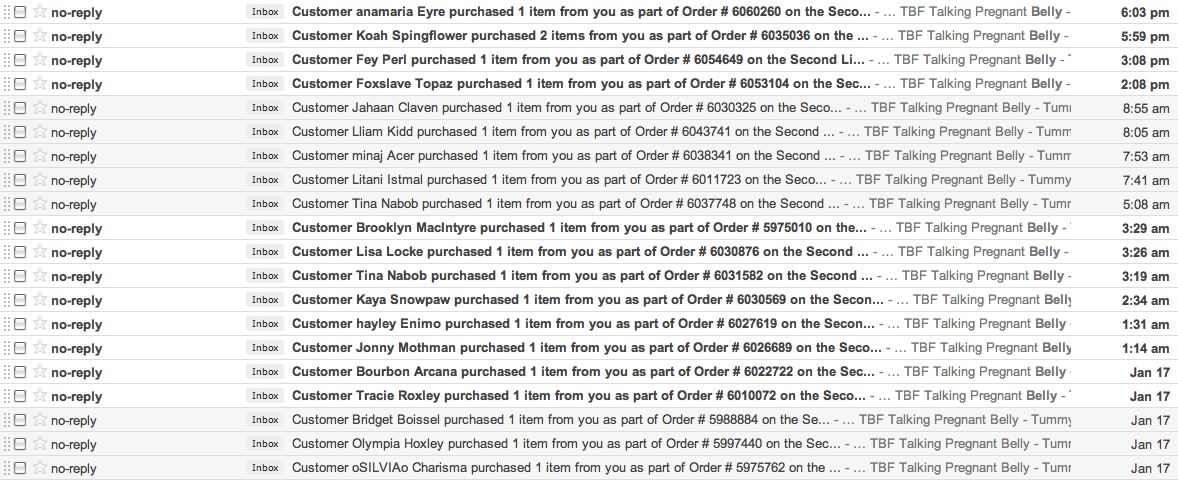Click Inbox label on hayley Enimo email
The height and width of the screenshot is (480, 1178).
pyautogui.click(x=264, y=324)
